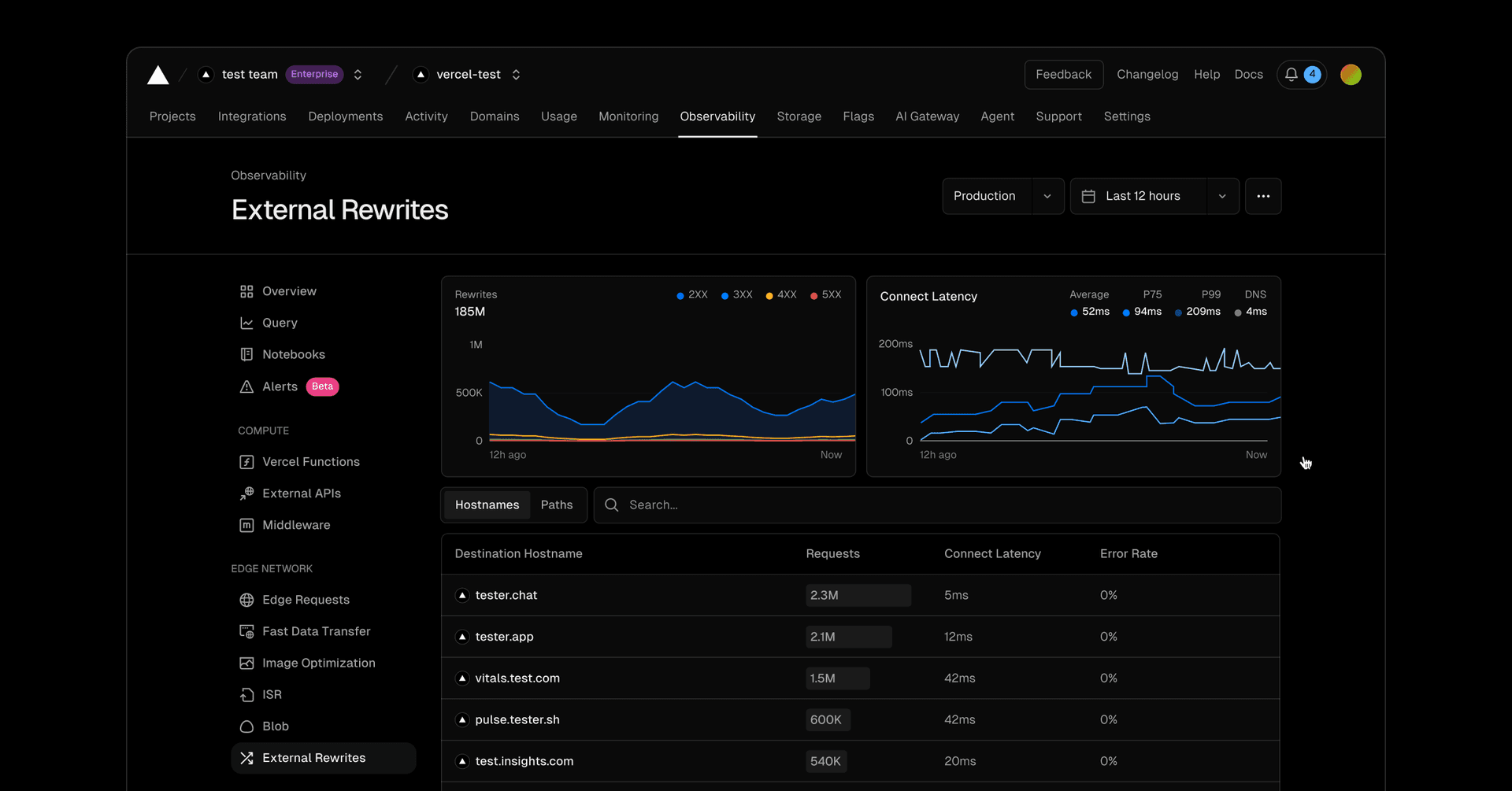Go to the Deployments tab

[x=346, y=116]
